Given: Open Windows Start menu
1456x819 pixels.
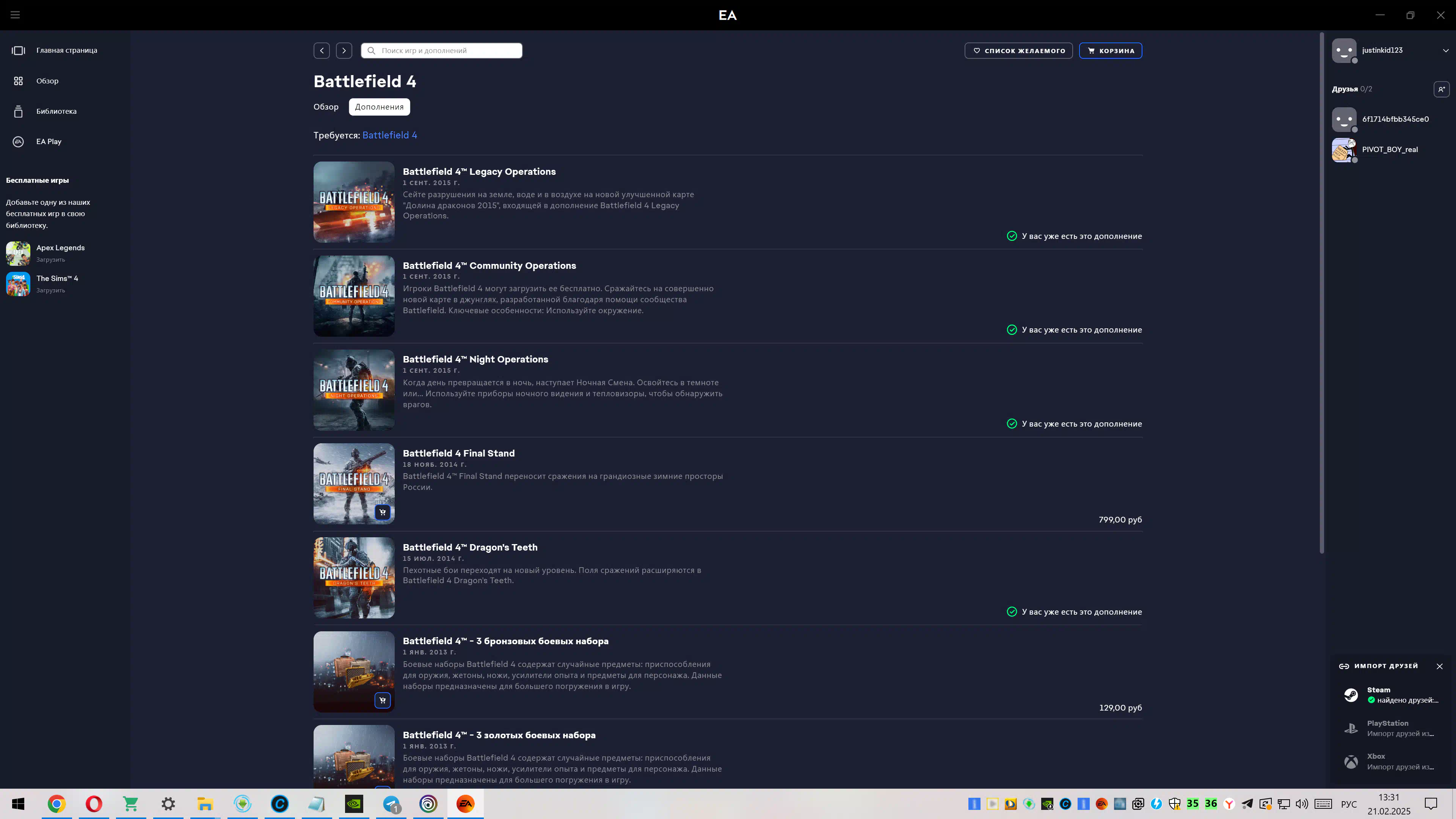Looking at the screenshot, I should [18, 804].
